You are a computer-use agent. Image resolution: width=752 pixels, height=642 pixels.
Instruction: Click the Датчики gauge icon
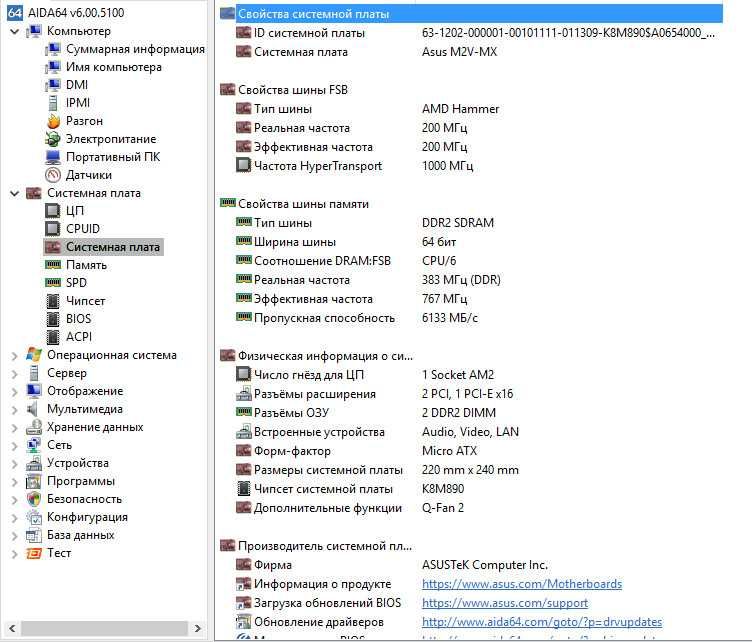pyautogui.click(x=53, y=175)
